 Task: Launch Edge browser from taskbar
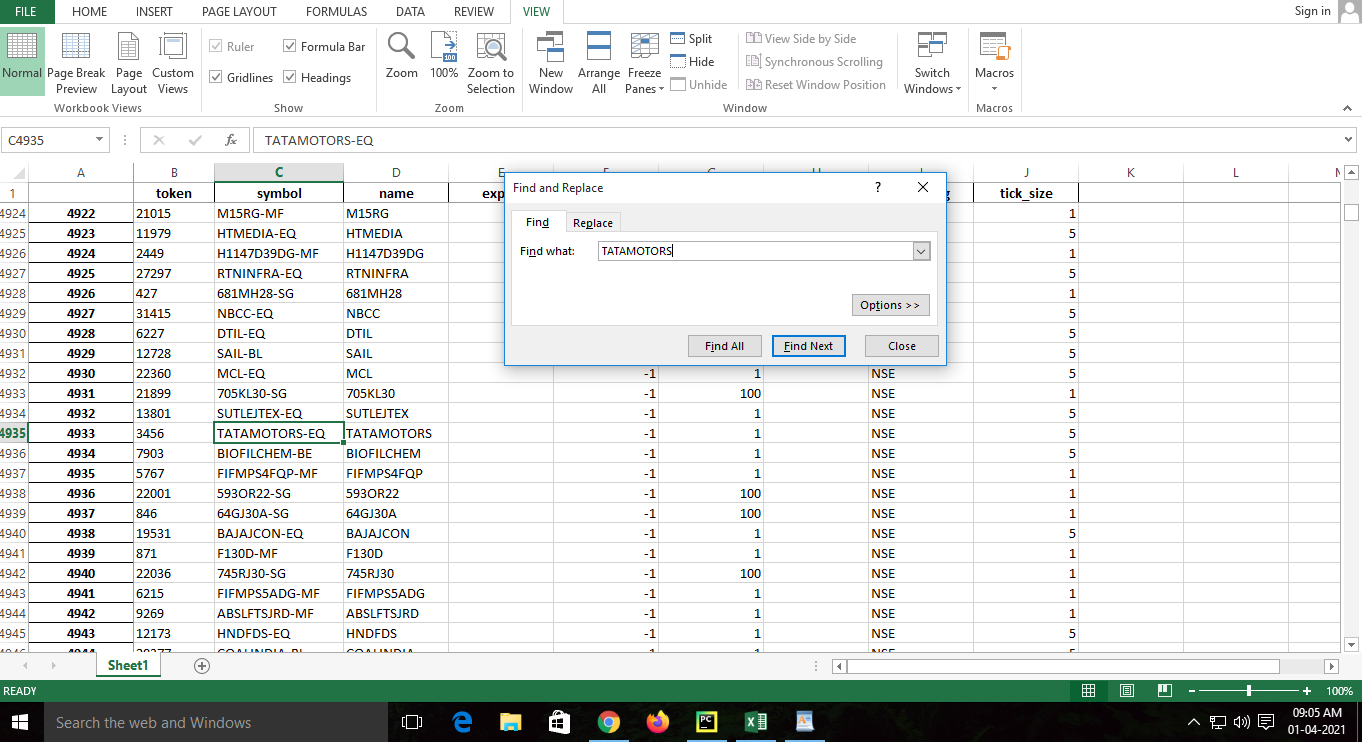point(462,722)
